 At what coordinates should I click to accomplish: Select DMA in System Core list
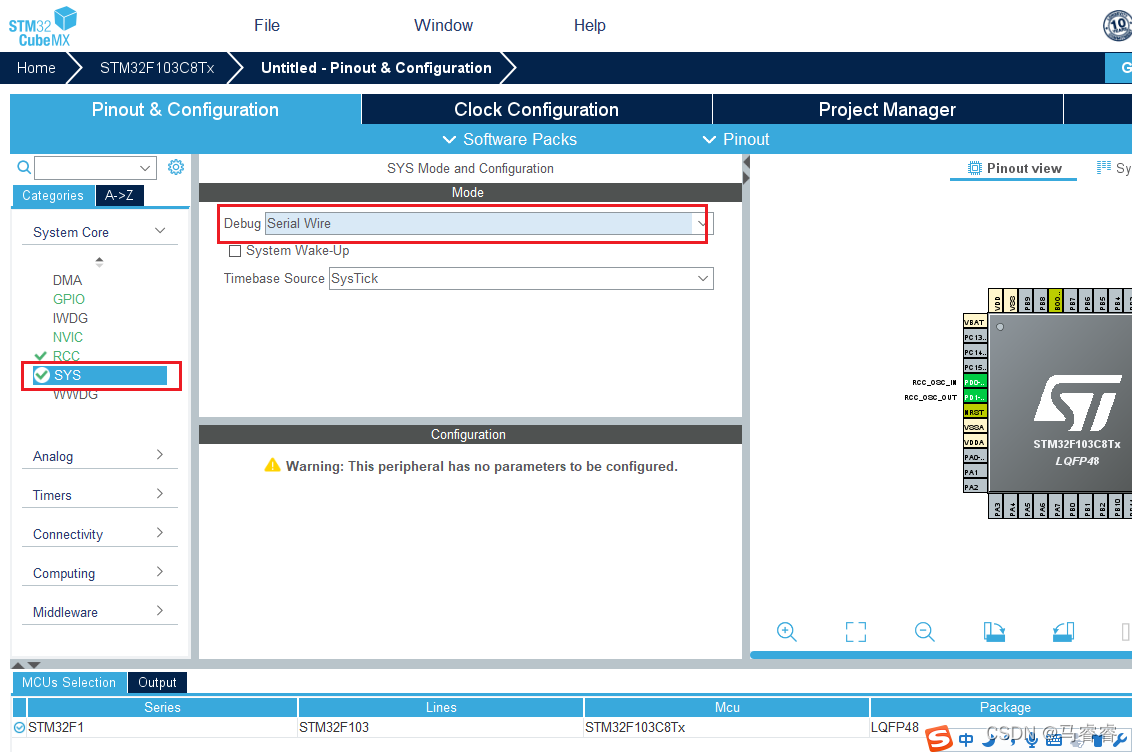coord(67,280)
